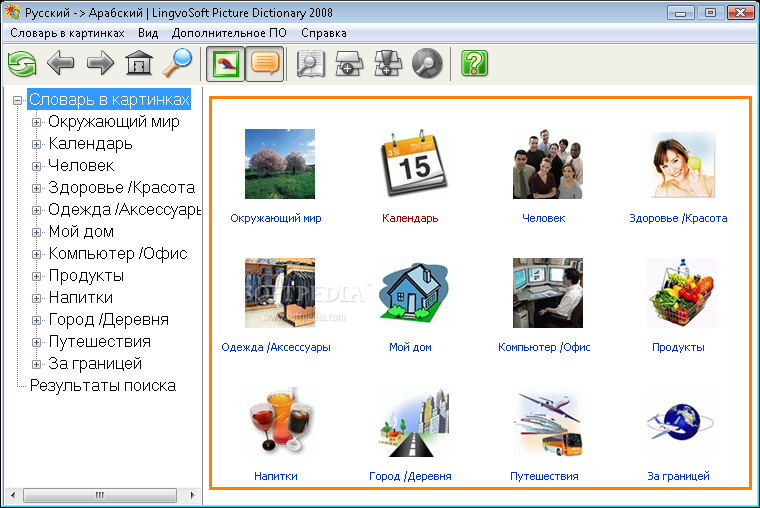The width and height of the screenshot is (760, 508).
Task: Click the grey disc magnifier icon
Action: click(x=427, y=64)
